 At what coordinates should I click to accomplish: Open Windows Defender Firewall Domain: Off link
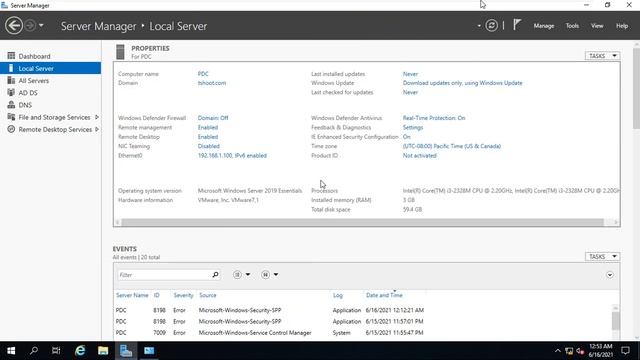(213, 118)
